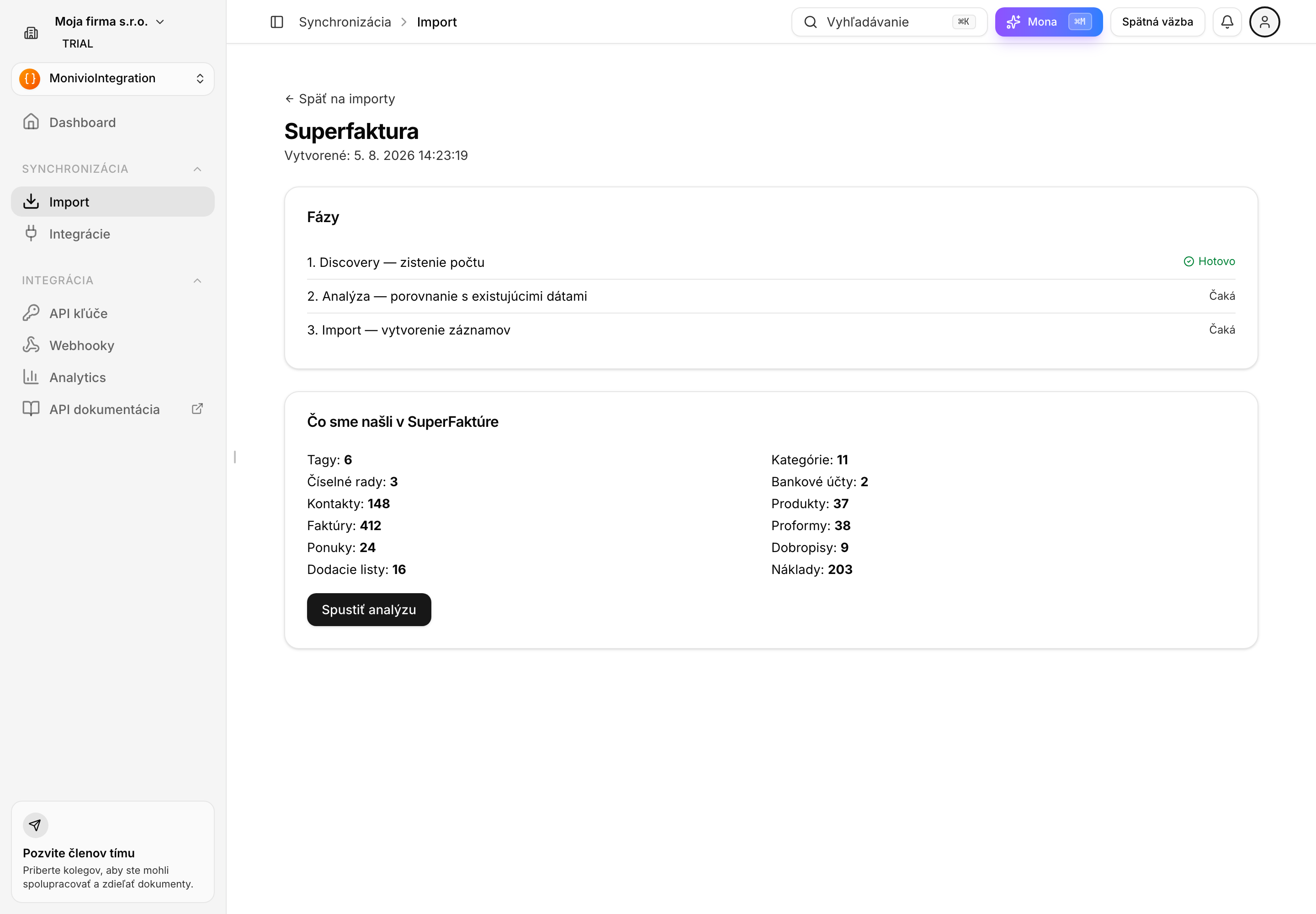Click Spustiť analýzu button

click(369, 609)
